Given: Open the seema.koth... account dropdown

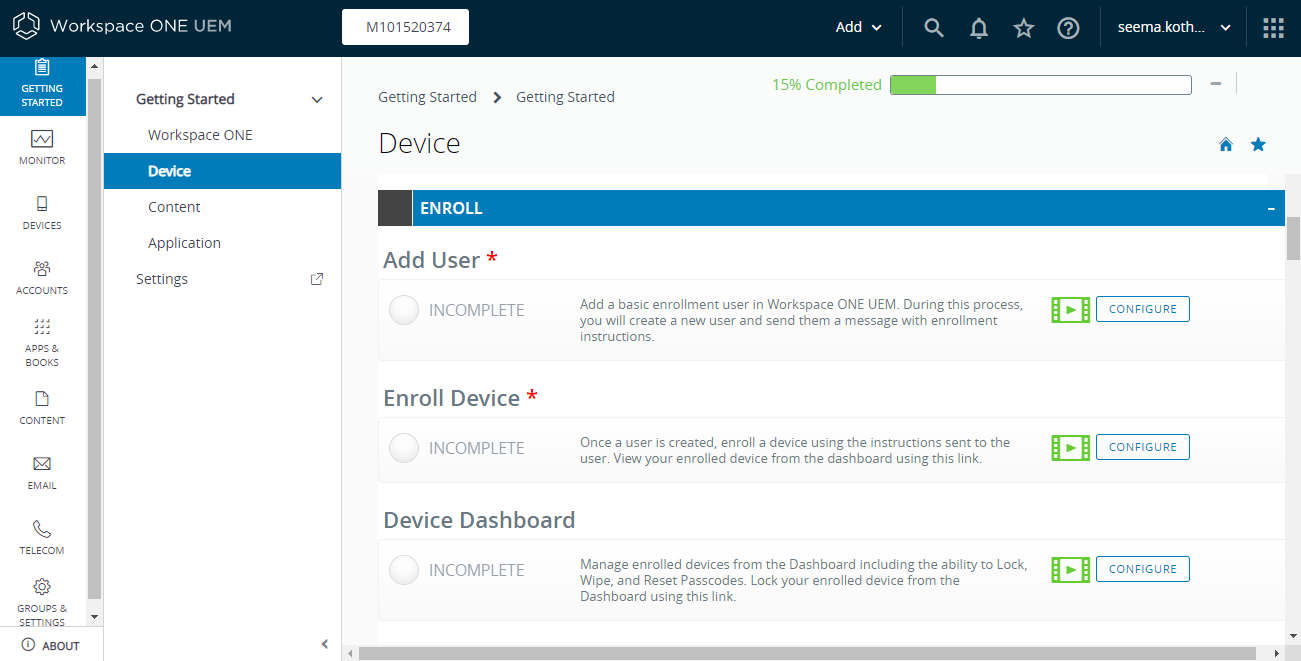Looking at the screenshot, I should pos(1174,27).
